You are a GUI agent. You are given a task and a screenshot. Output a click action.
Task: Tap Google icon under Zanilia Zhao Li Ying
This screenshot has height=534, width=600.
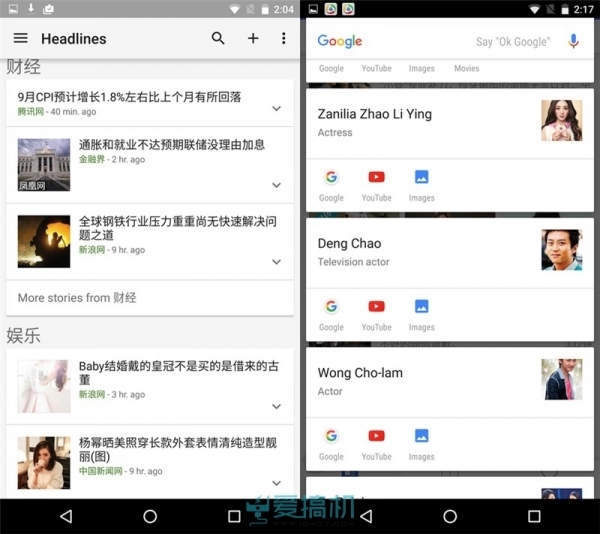pyautogui.click(x=331, y=177)
